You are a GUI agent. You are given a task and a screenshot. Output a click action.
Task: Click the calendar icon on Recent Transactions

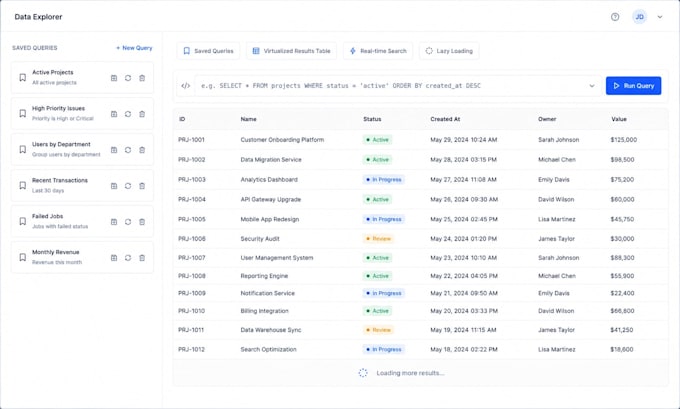pos(114,186)
